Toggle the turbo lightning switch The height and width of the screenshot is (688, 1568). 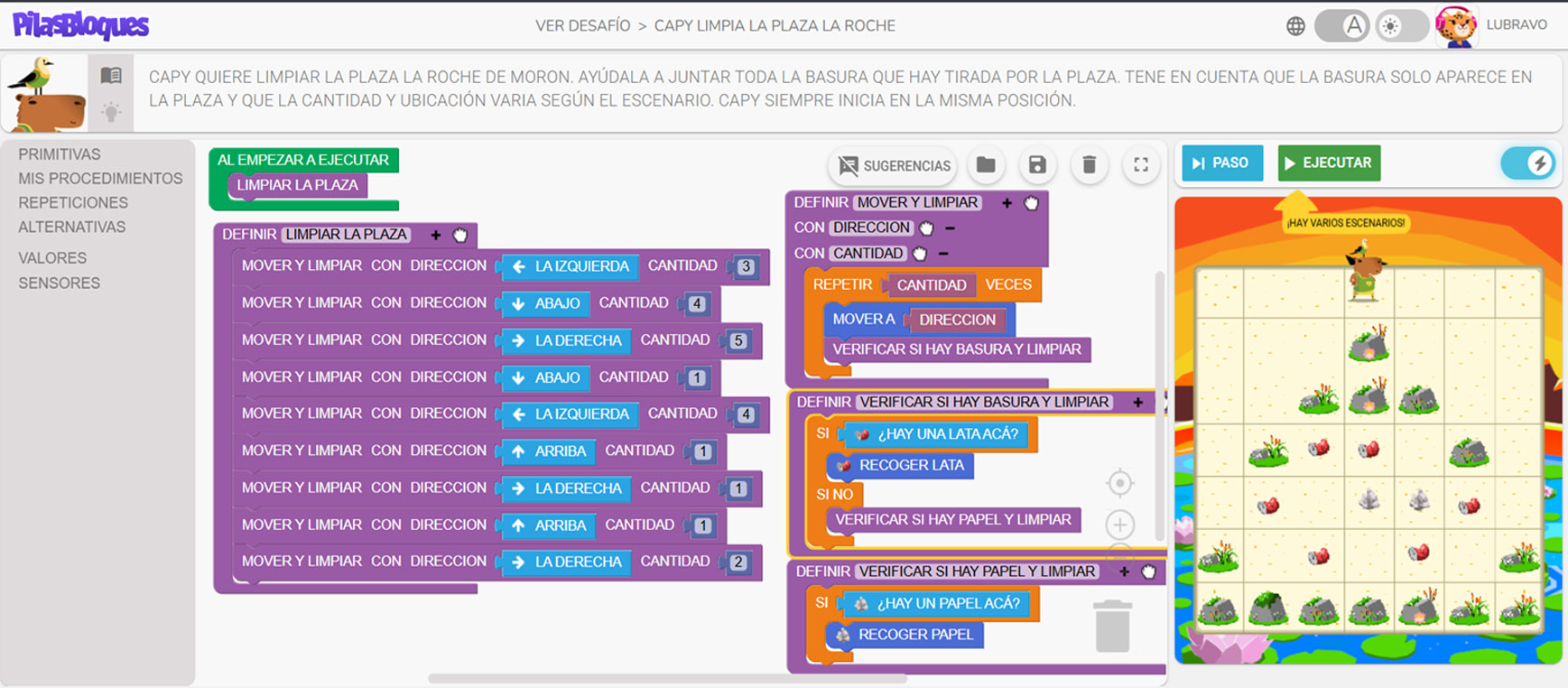1527,163
